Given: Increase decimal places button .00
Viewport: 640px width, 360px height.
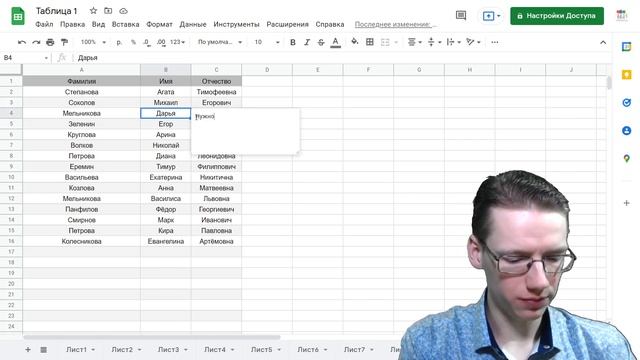Looking at the screenshot, I should 161,42.
